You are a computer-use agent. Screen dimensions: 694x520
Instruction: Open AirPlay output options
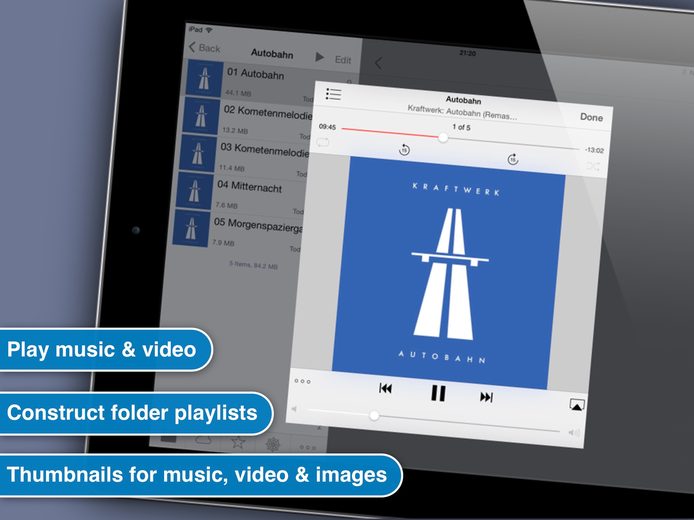(x=577, y=404)
